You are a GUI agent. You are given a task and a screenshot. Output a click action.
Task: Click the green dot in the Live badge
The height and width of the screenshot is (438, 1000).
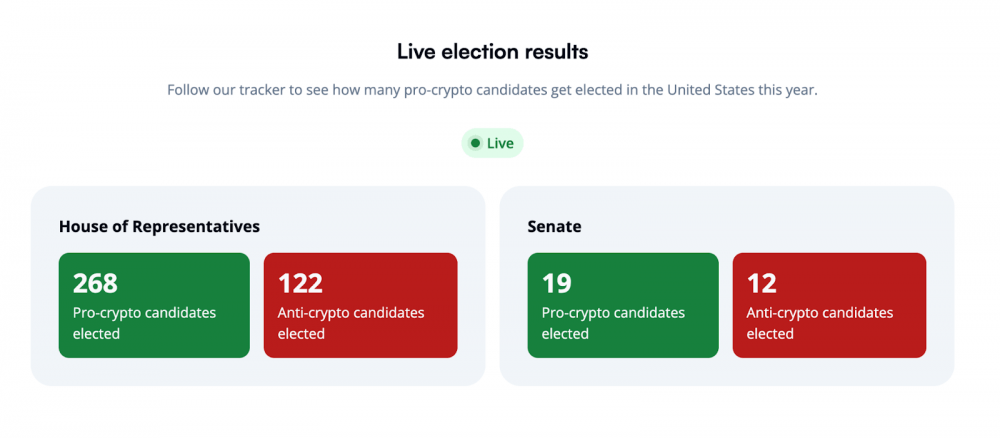point(475,143)
